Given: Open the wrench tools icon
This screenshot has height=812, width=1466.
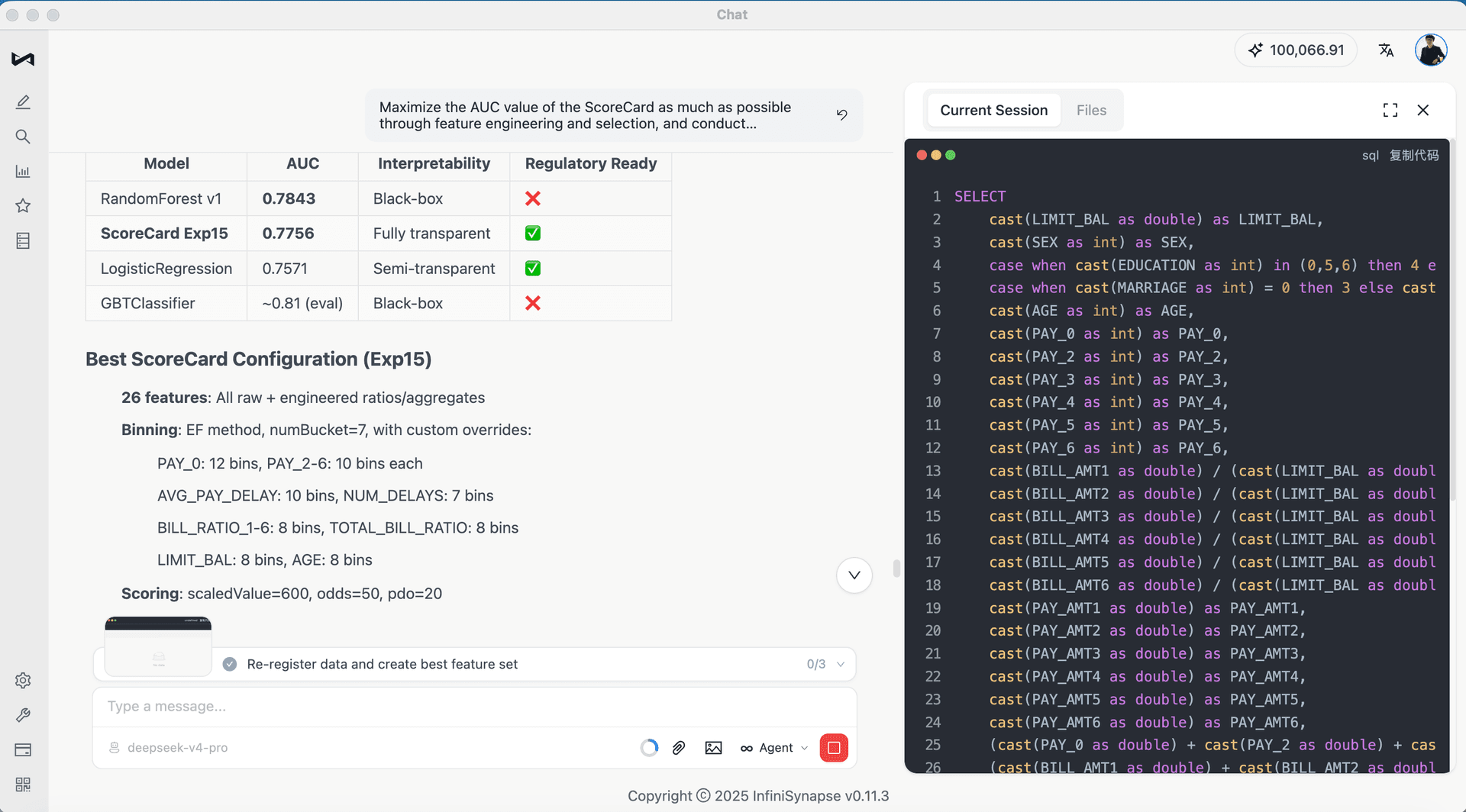Looking at the screenshot, I should pos(23,715).
